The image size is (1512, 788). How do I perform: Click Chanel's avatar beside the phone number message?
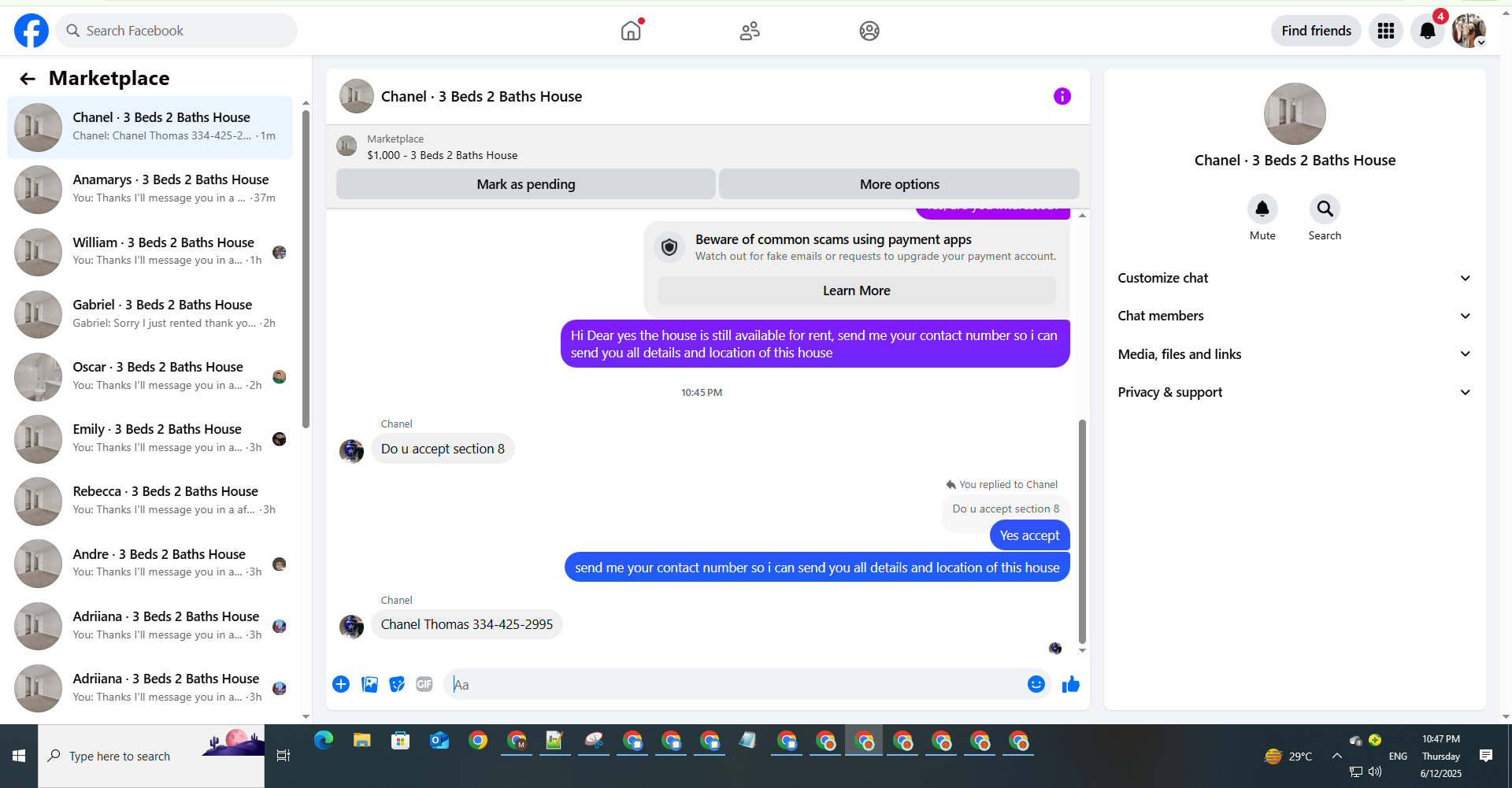point(351,627)
